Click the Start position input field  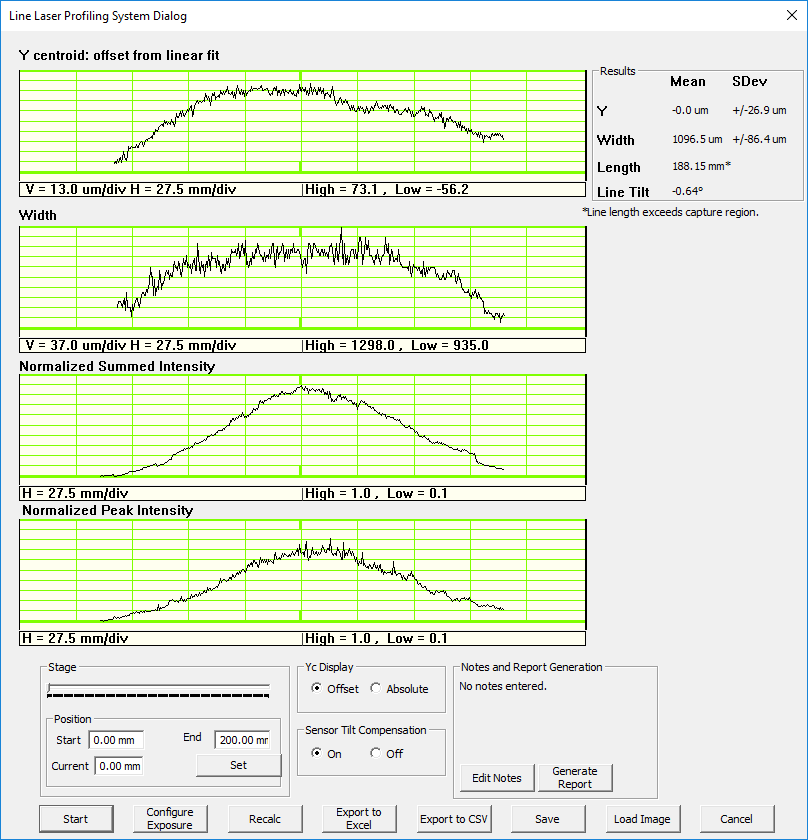(118, 740)
